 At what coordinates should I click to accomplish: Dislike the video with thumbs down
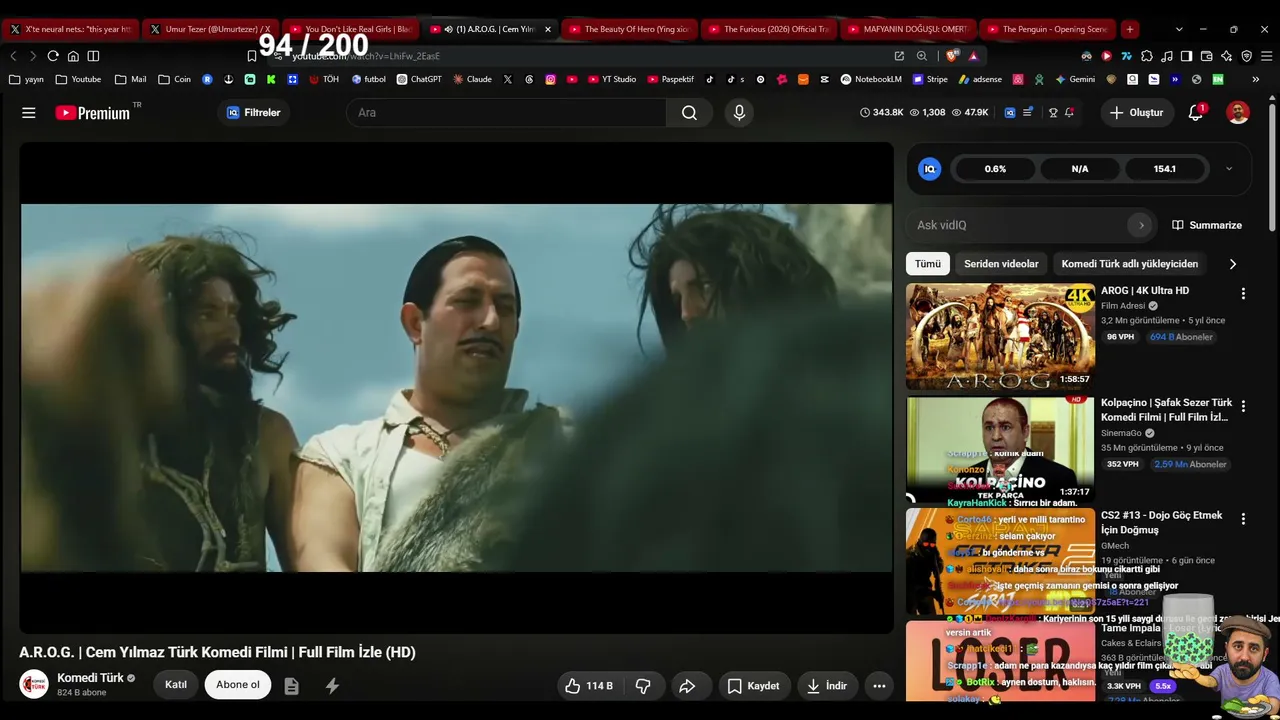coord(643,686)
